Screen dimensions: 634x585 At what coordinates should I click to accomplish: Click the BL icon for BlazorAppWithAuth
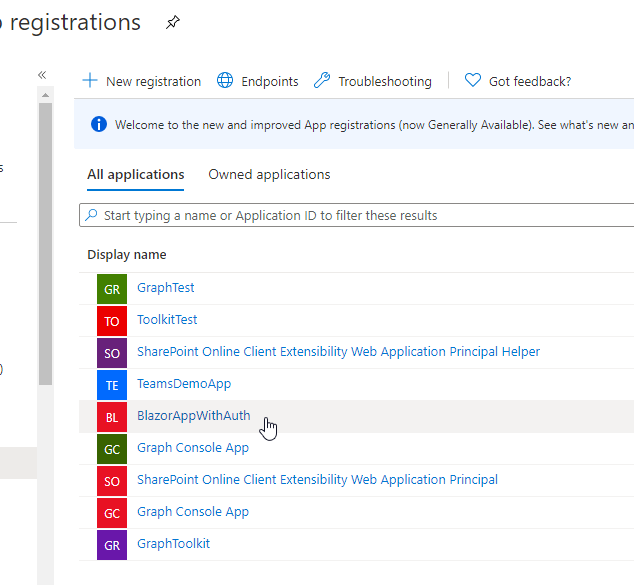(112, 417)
